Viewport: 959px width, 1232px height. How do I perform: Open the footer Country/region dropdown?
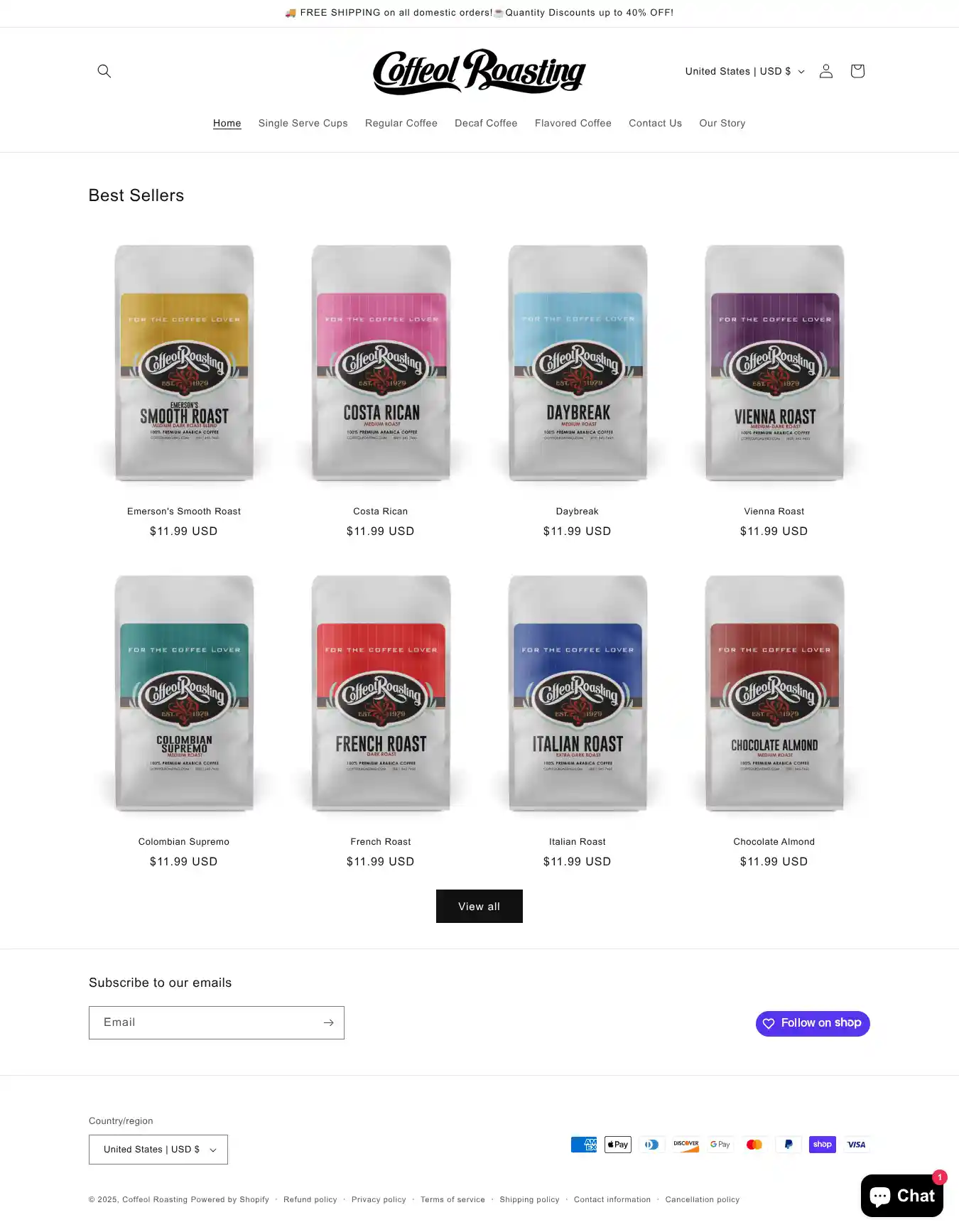click(x=158, y=1150)
